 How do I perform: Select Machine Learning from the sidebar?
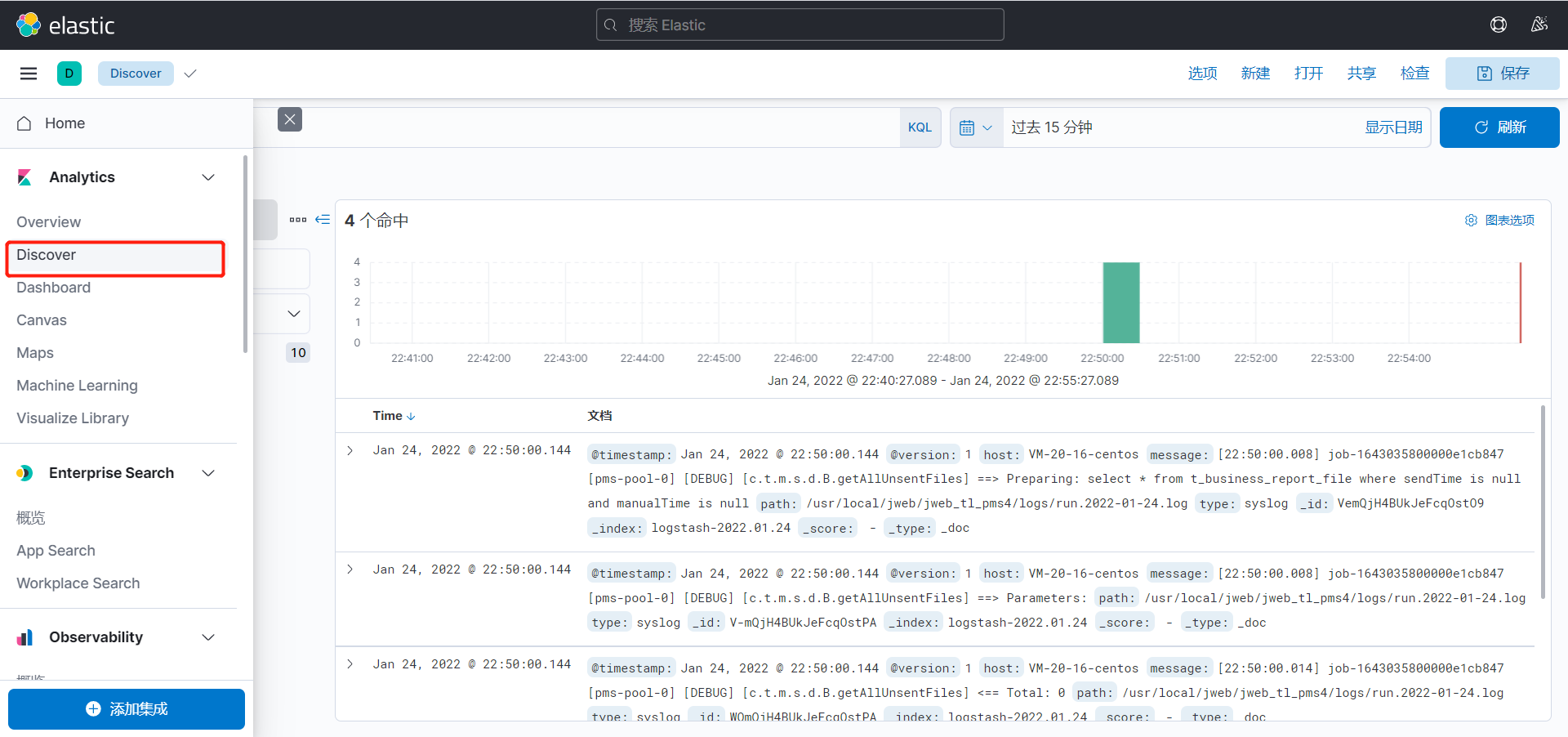click(77, 386)
